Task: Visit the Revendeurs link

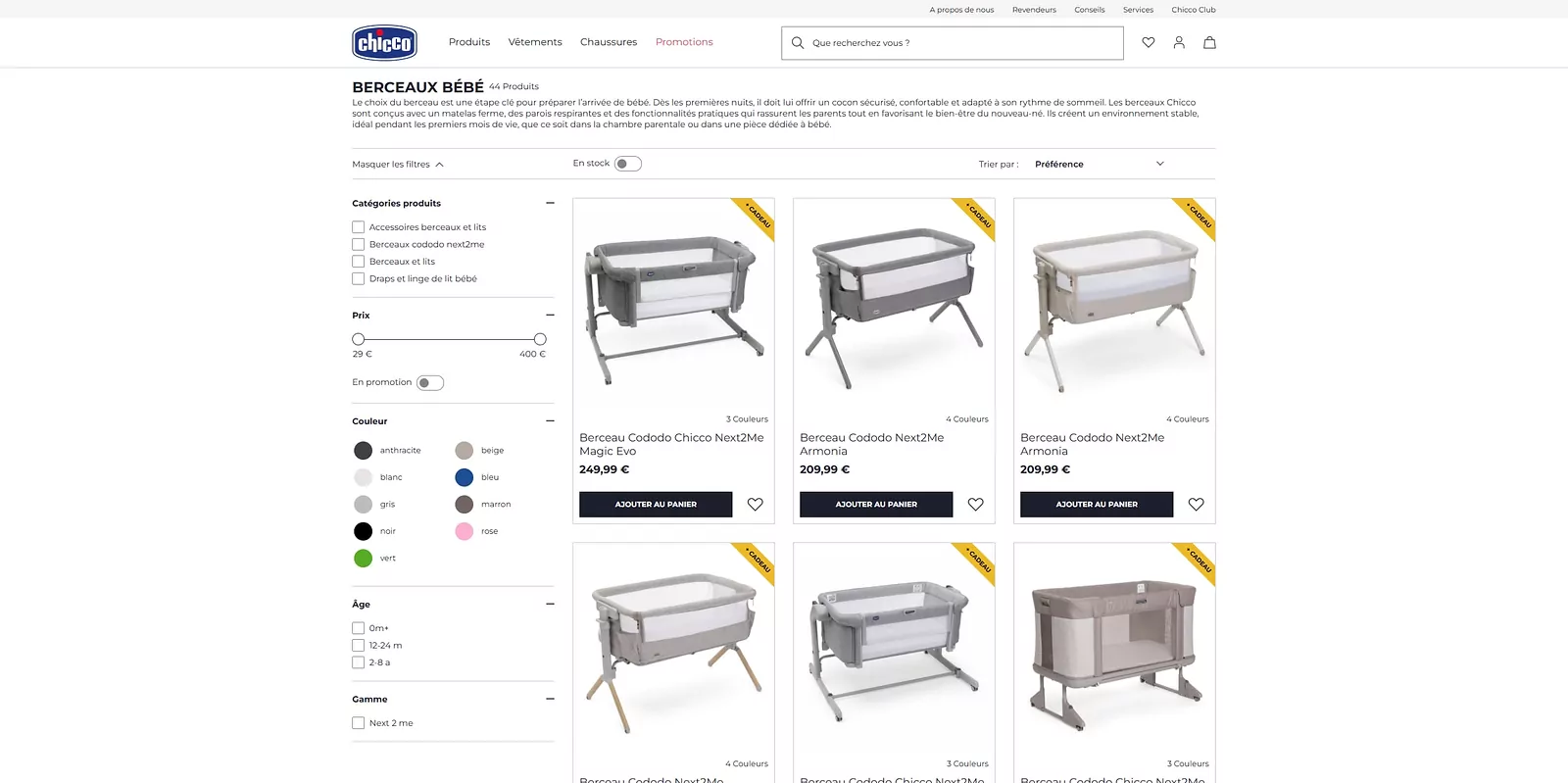Action: 1034,10
